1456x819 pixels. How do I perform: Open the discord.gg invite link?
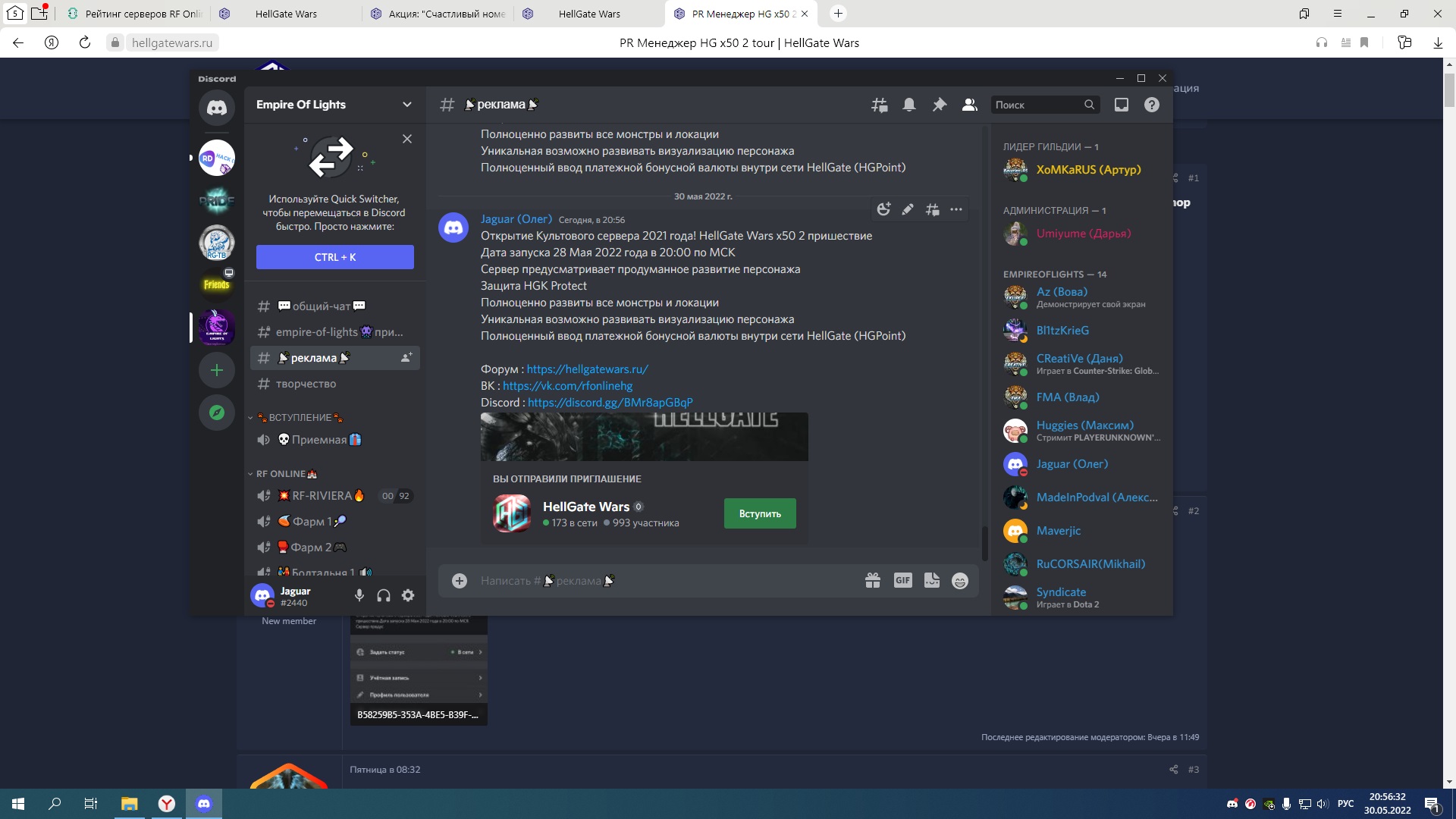pos(610,403)
